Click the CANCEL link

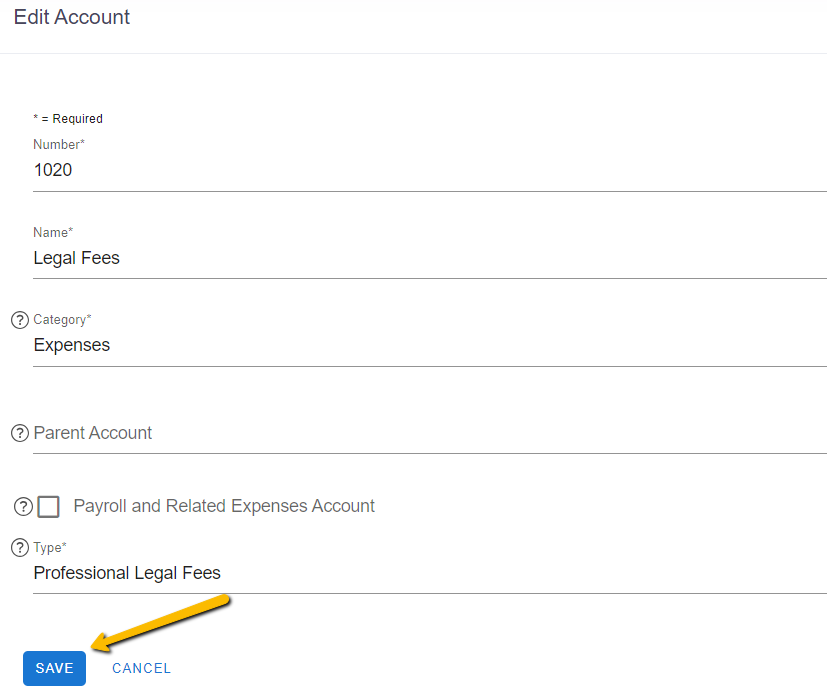pos(141,668)
